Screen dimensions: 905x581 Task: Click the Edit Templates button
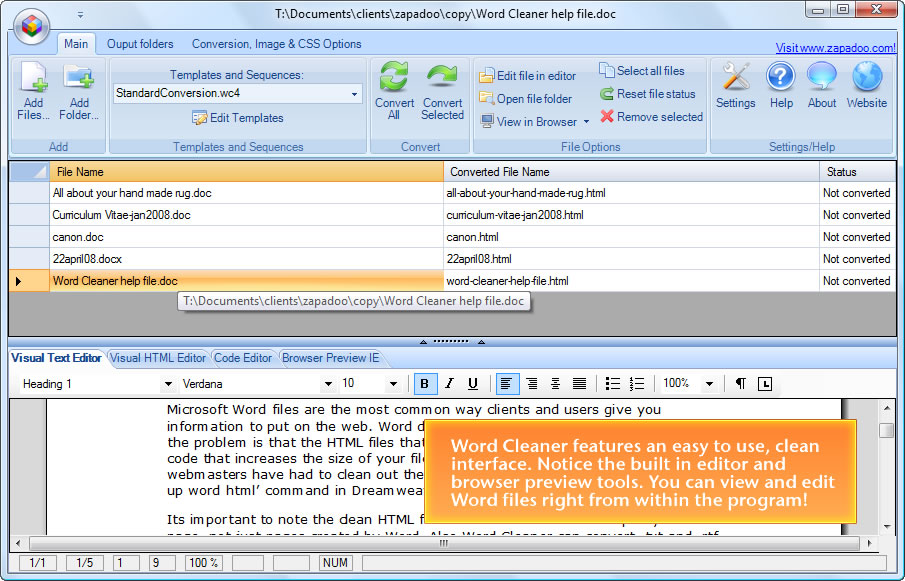click(238, 118)
